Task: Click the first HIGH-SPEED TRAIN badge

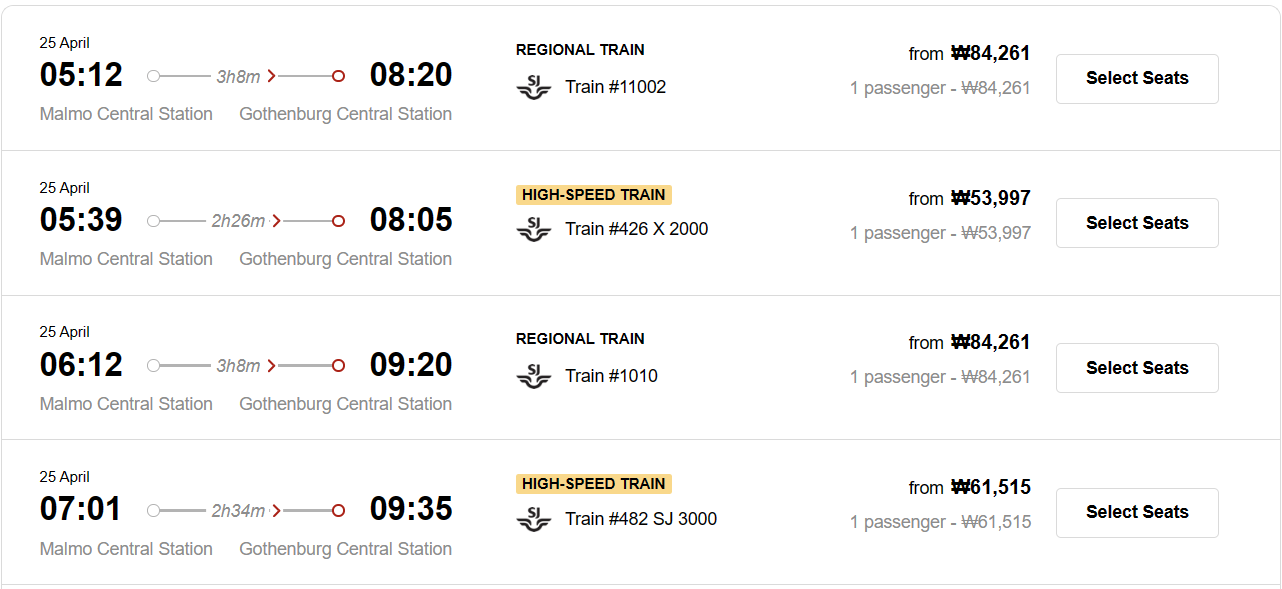Action: click(x=594, y=195)
